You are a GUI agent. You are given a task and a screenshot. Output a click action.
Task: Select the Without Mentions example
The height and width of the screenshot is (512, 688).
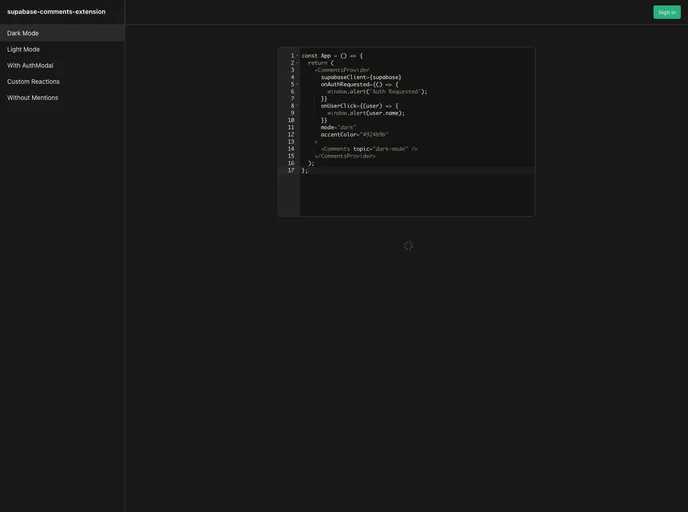(62, 98)
